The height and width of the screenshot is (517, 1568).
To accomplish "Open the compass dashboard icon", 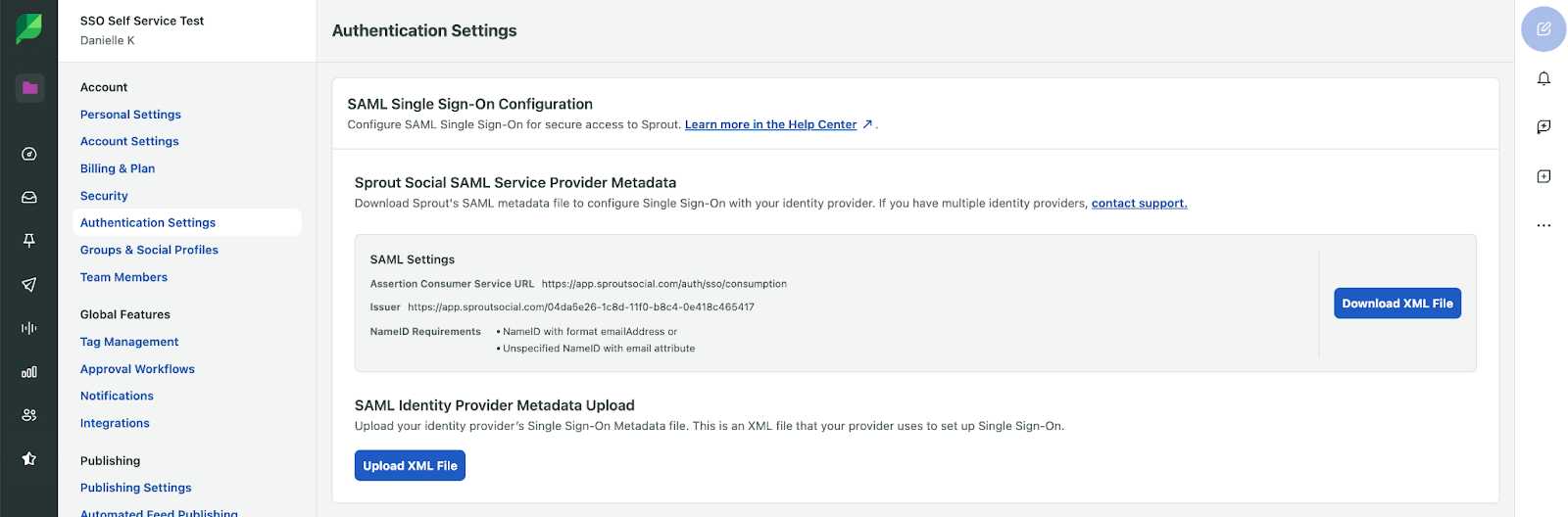I will click(29, 154).
